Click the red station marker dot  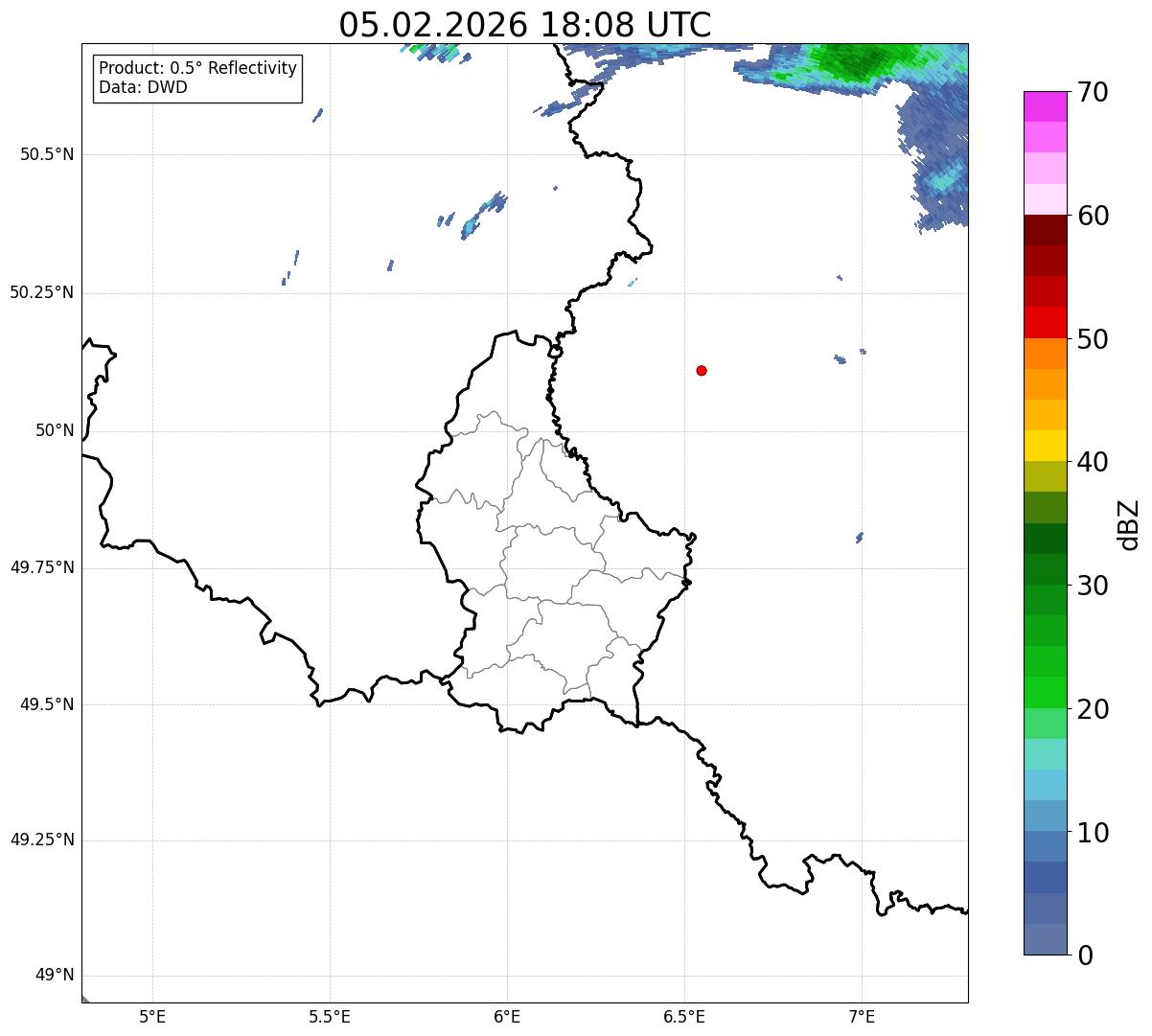click(702, 370)
